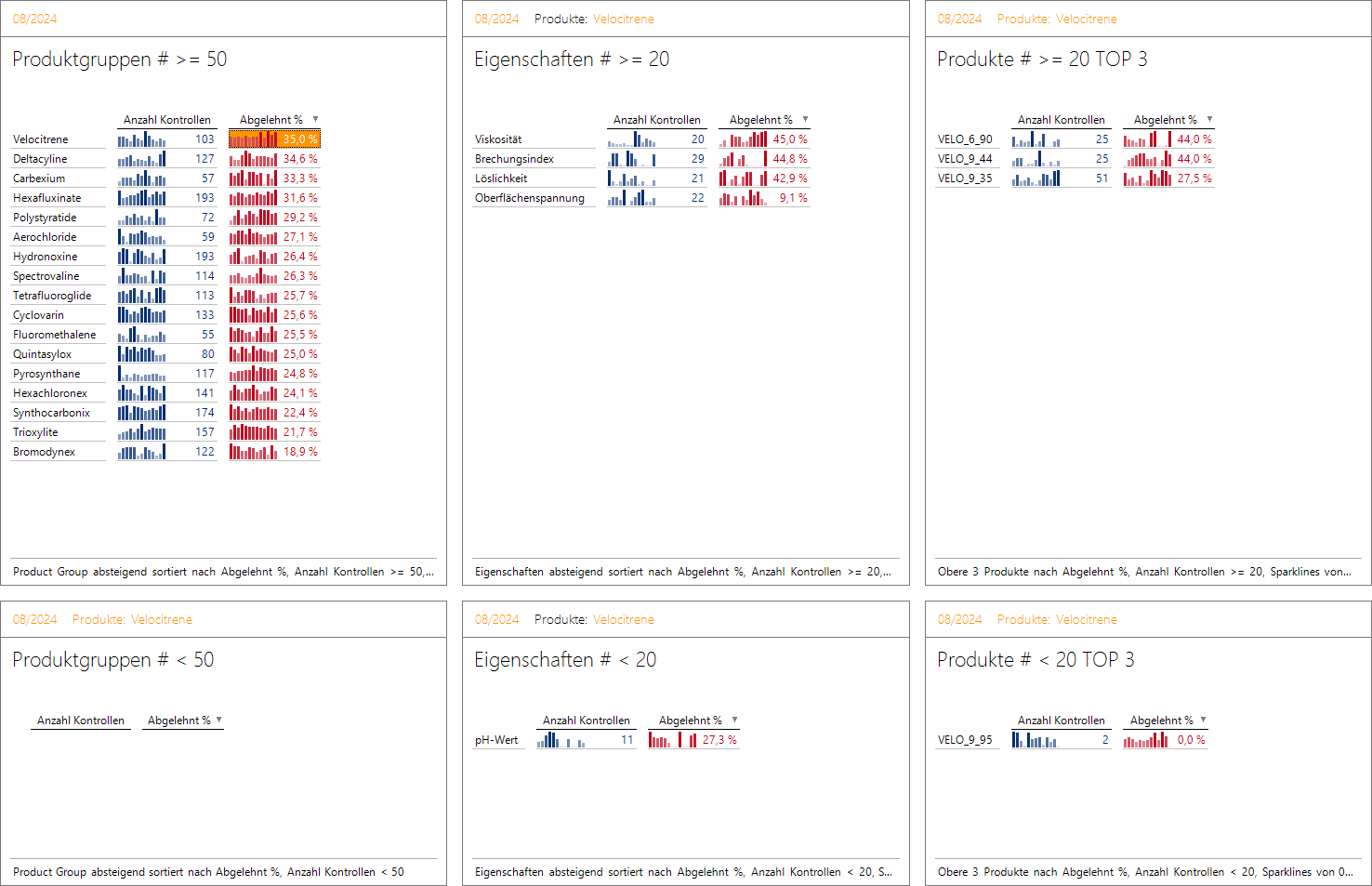Screen dimensions: 1372x886
Task: Click sort arrow in Produkte < 20 TOP 3 panel
Action: point(1203,720)
